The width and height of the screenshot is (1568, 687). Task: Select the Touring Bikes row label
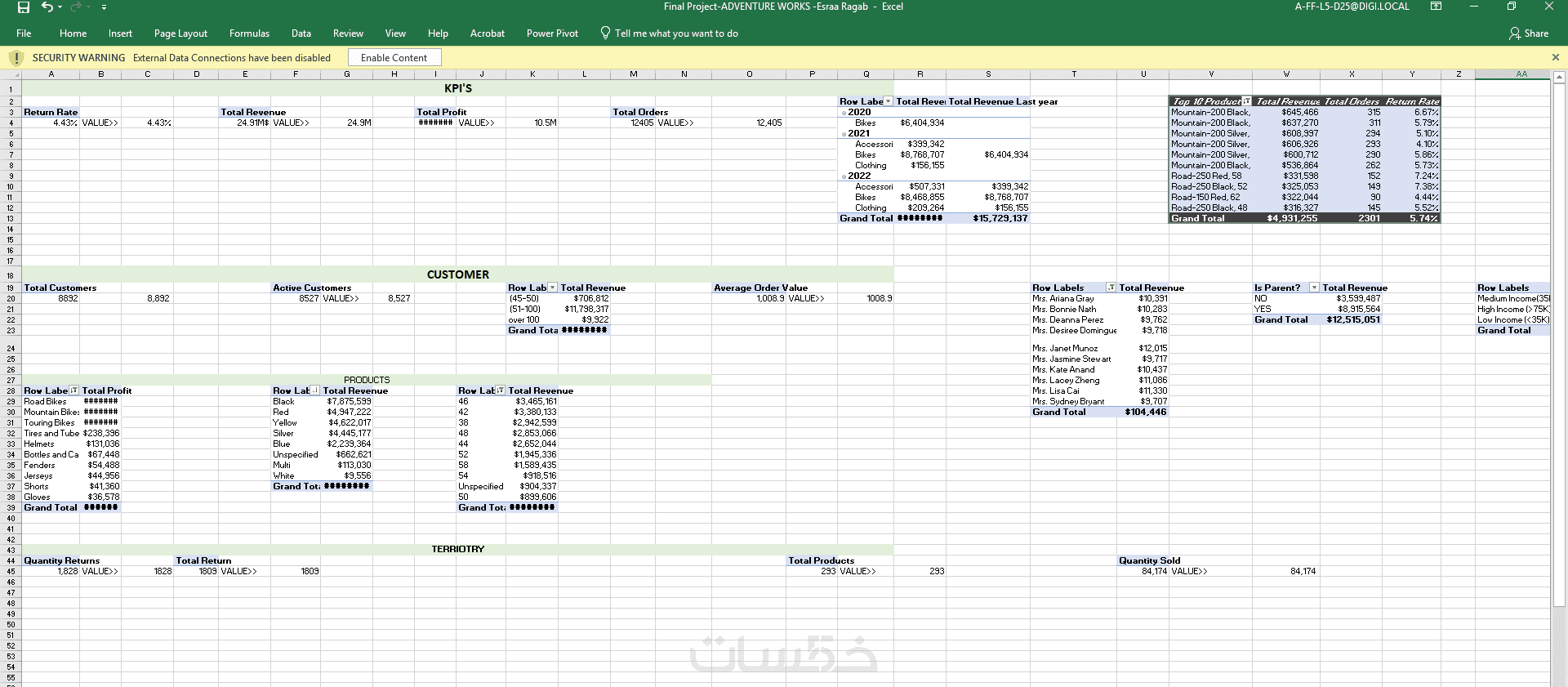(x=51, y=422)
